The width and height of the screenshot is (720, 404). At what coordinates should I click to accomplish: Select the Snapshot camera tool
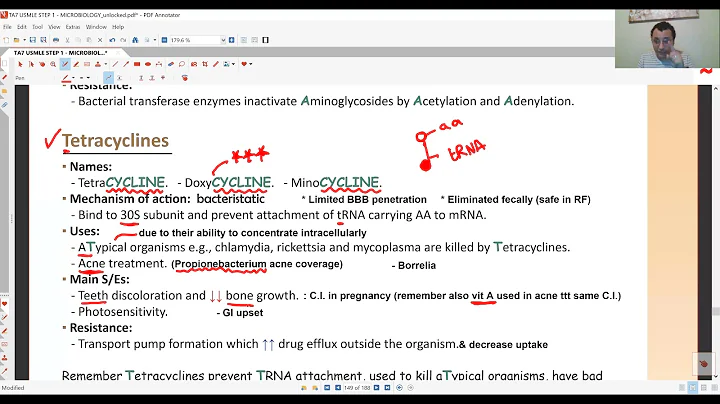pos(194,64)
